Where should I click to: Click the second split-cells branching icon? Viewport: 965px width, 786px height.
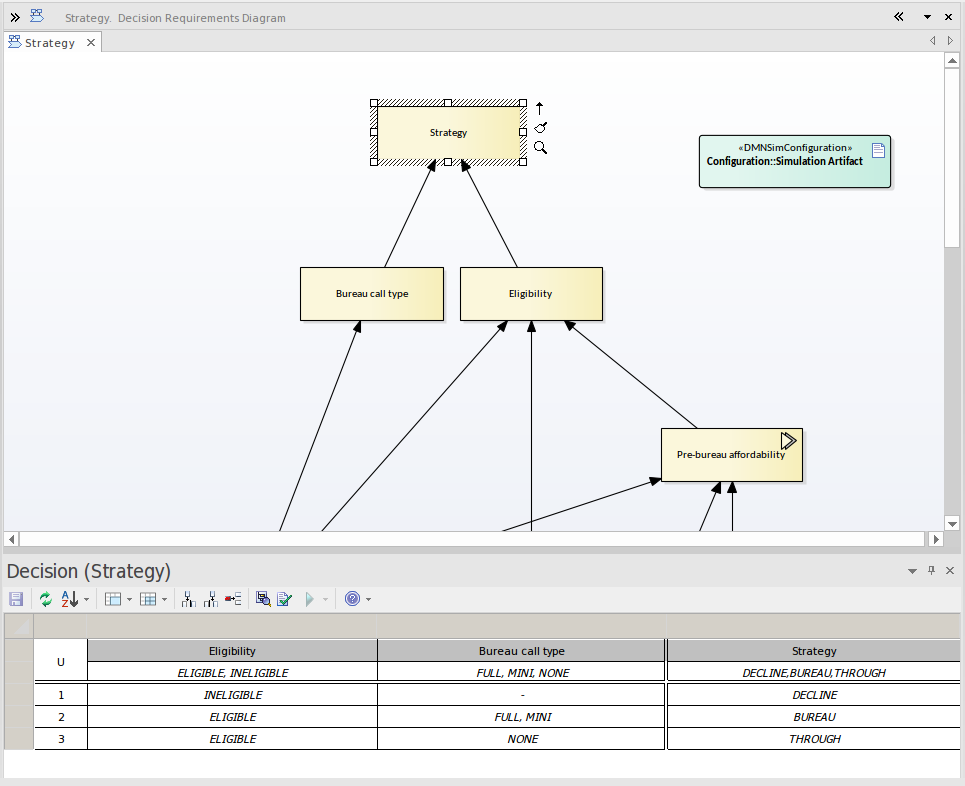211,599
